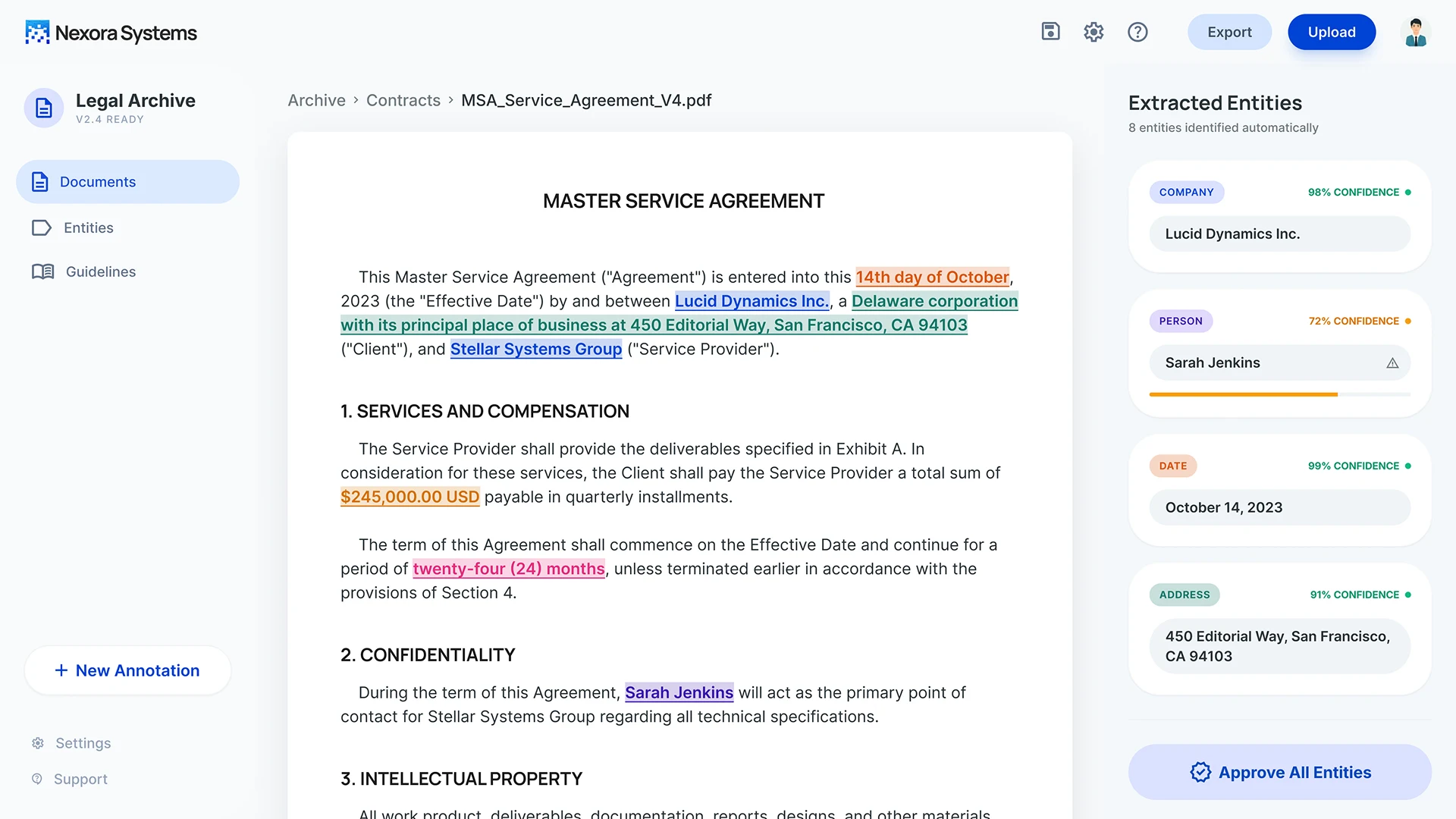This screenshot has height=819, width=1456.
Task: Click the save disk icon in header
Action: point(1050,32)
